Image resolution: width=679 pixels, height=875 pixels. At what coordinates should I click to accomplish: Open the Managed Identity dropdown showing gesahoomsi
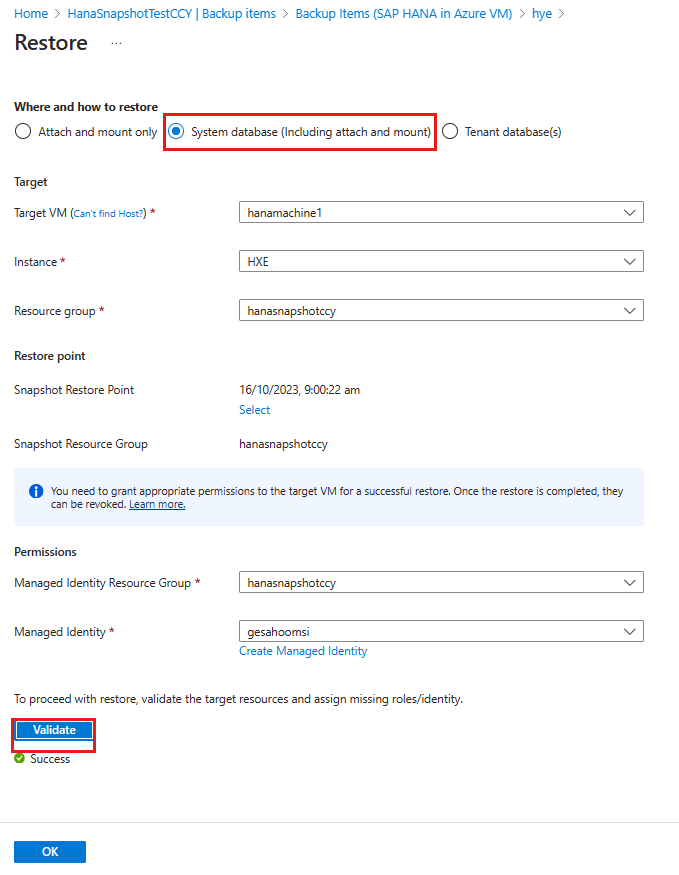tap(440, 631)
